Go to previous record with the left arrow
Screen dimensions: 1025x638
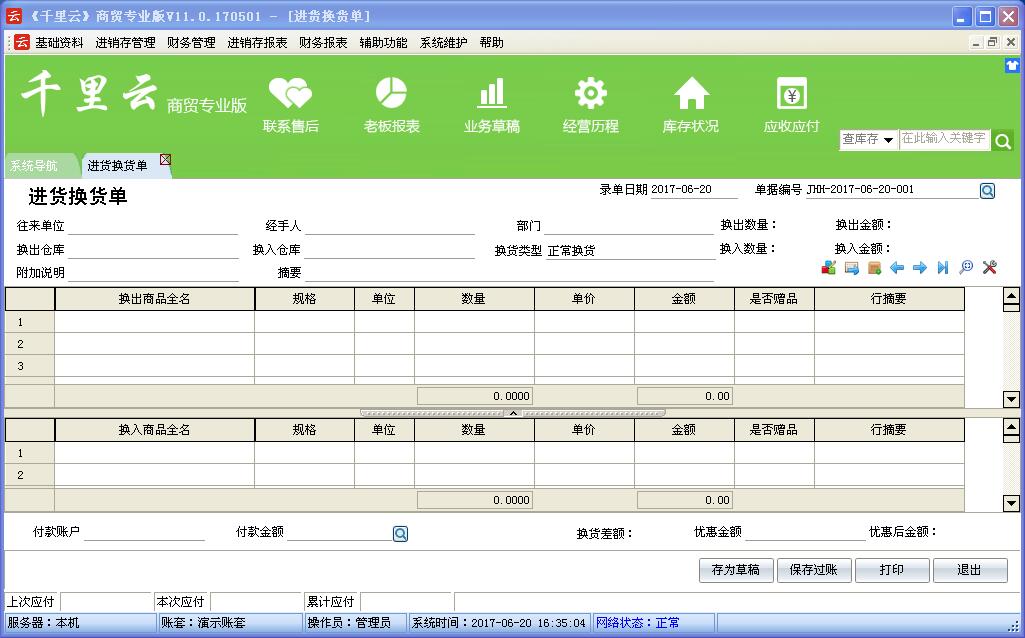tap(897, 268)
